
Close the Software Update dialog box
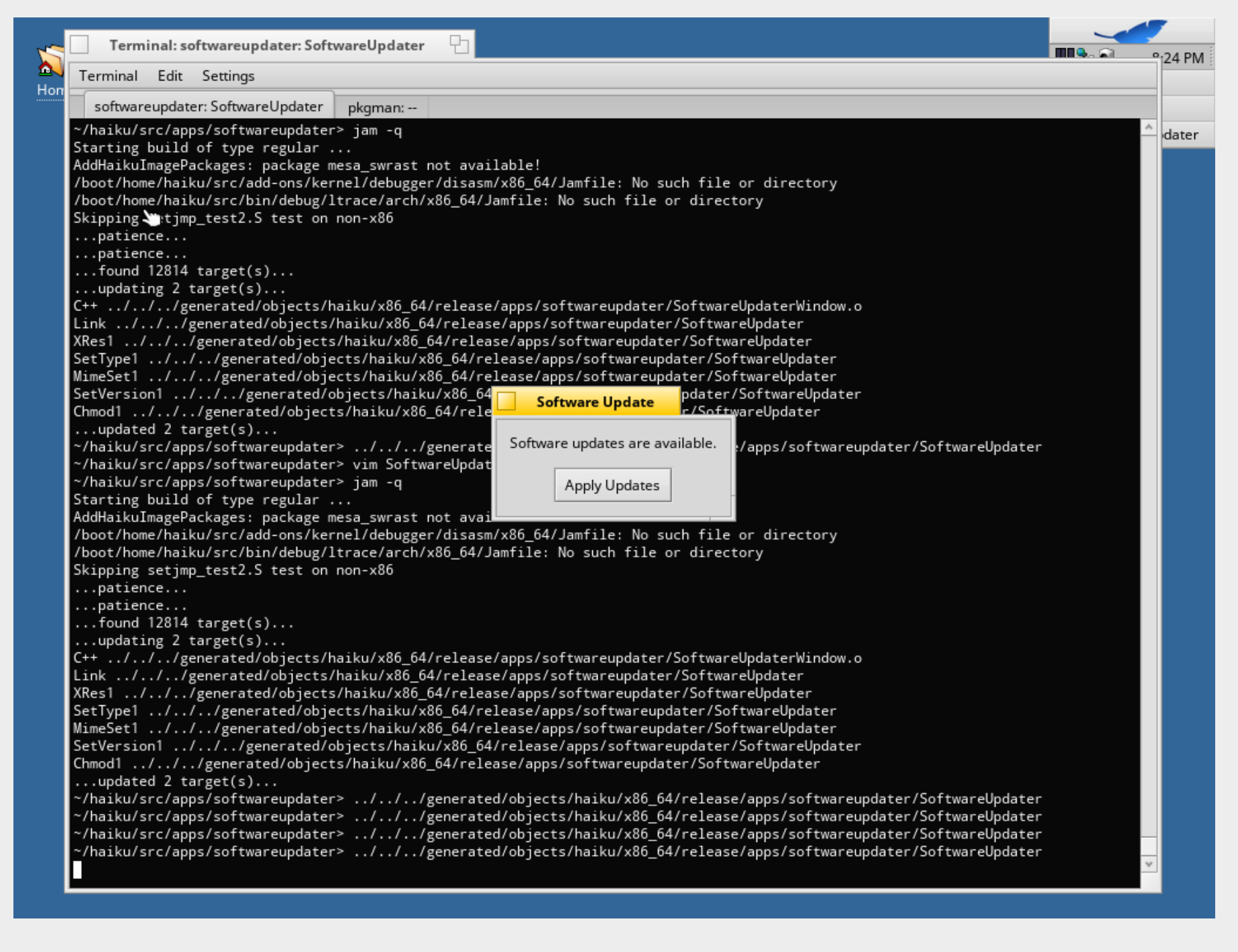point(507,402)
